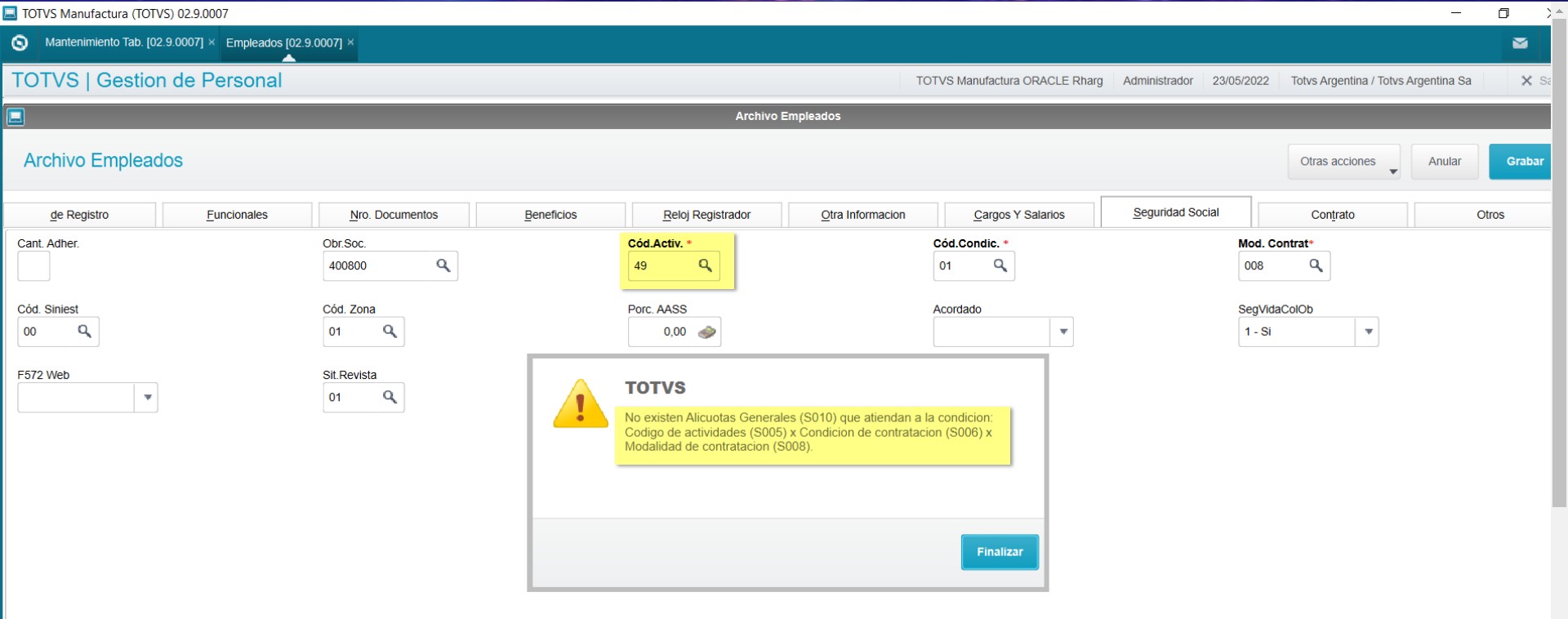
Task: Select the Seguridad Social tab
Action: 1176,212
